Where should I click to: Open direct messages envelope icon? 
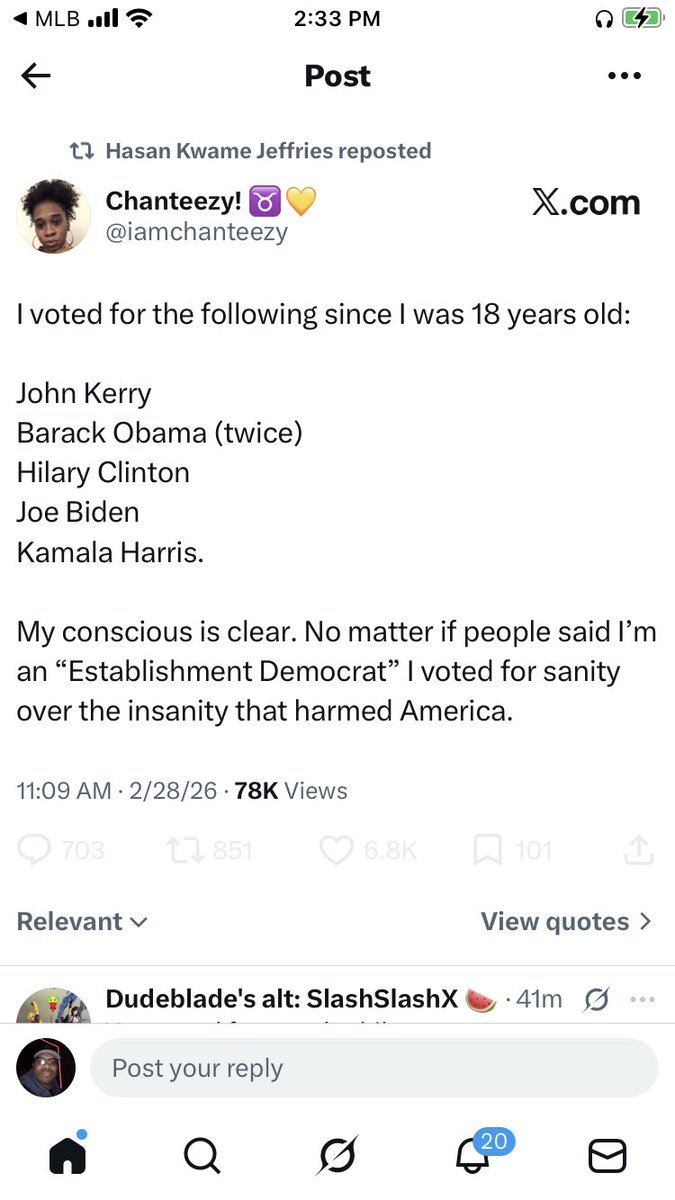coord(607,1155)
